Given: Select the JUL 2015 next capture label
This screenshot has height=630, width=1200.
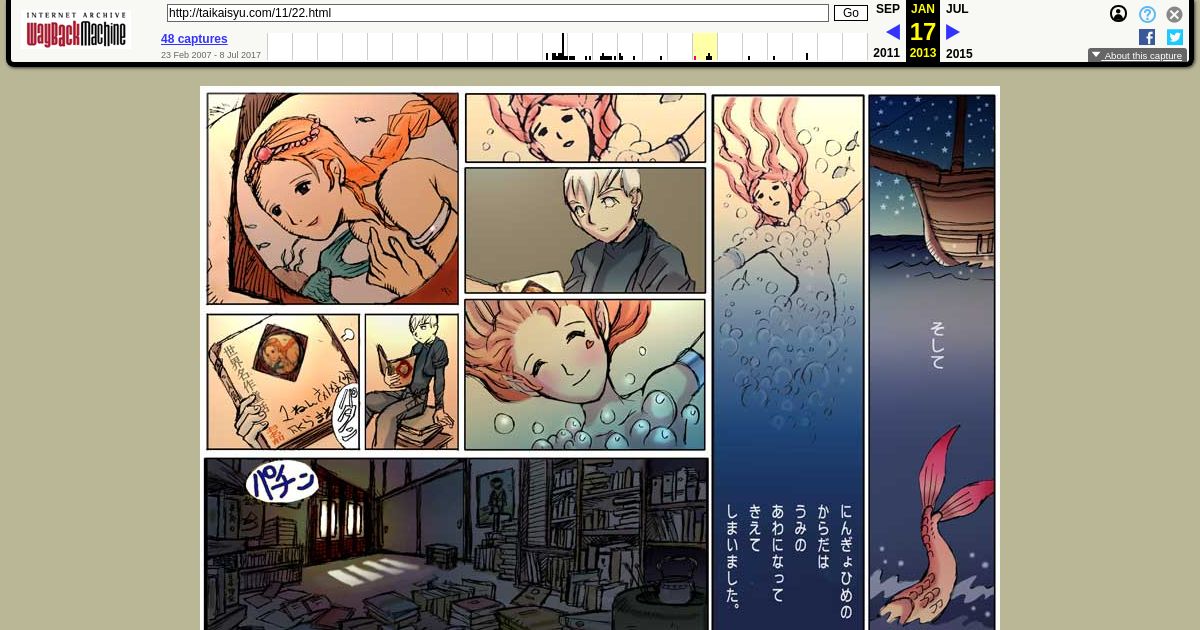Looking at the screenshot, I should (x=957, y=9).
